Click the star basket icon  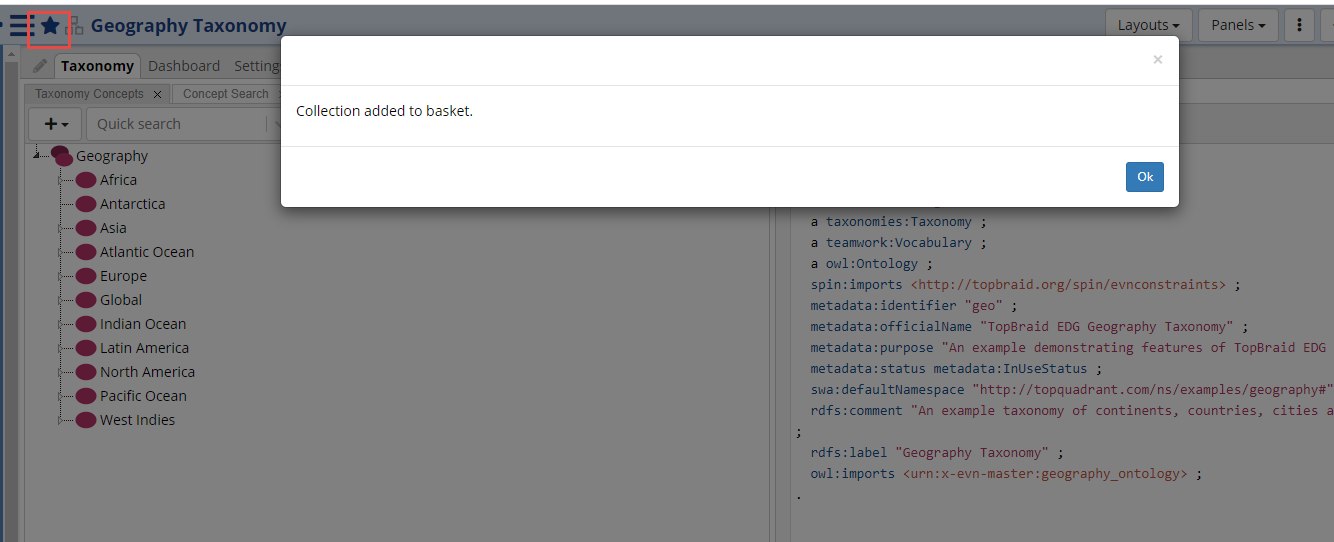click(x=49, y=27)
